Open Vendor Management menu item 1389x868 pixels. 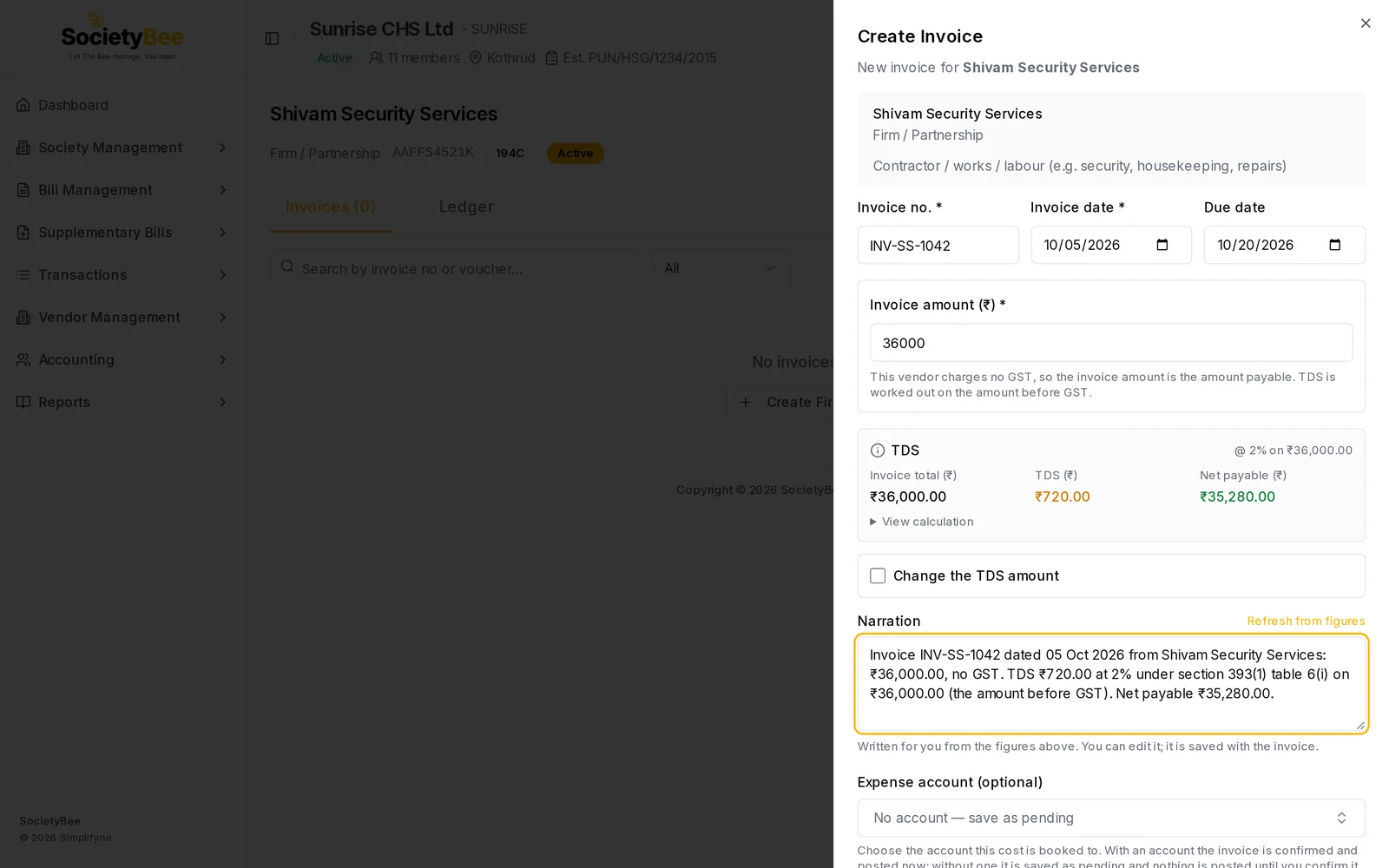tap(122, 318)
